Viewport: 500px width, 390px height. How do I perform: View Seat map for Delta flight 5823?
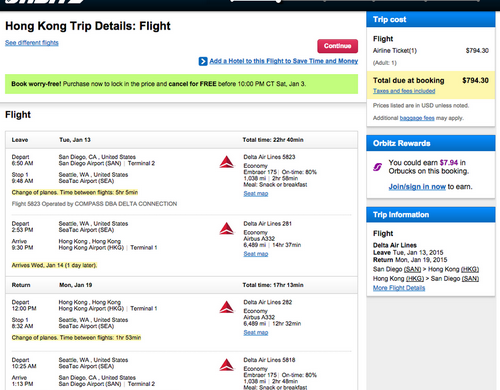[256, 194]
